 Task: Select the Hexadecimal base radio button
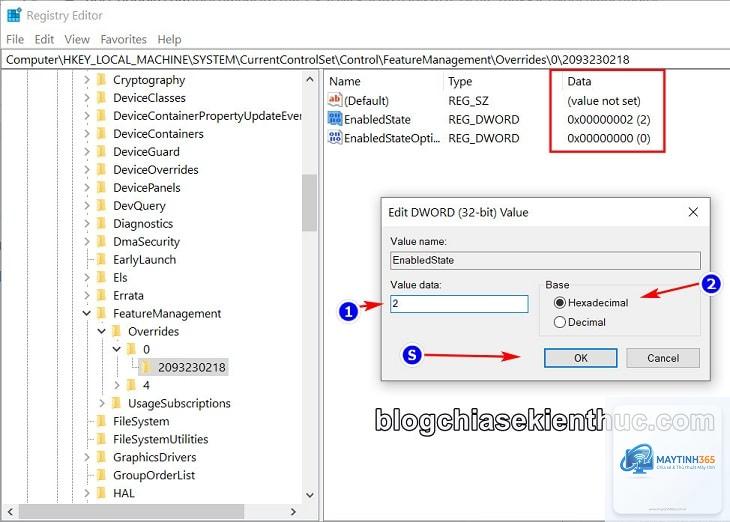pyautogui.click(x=560, y=303)
